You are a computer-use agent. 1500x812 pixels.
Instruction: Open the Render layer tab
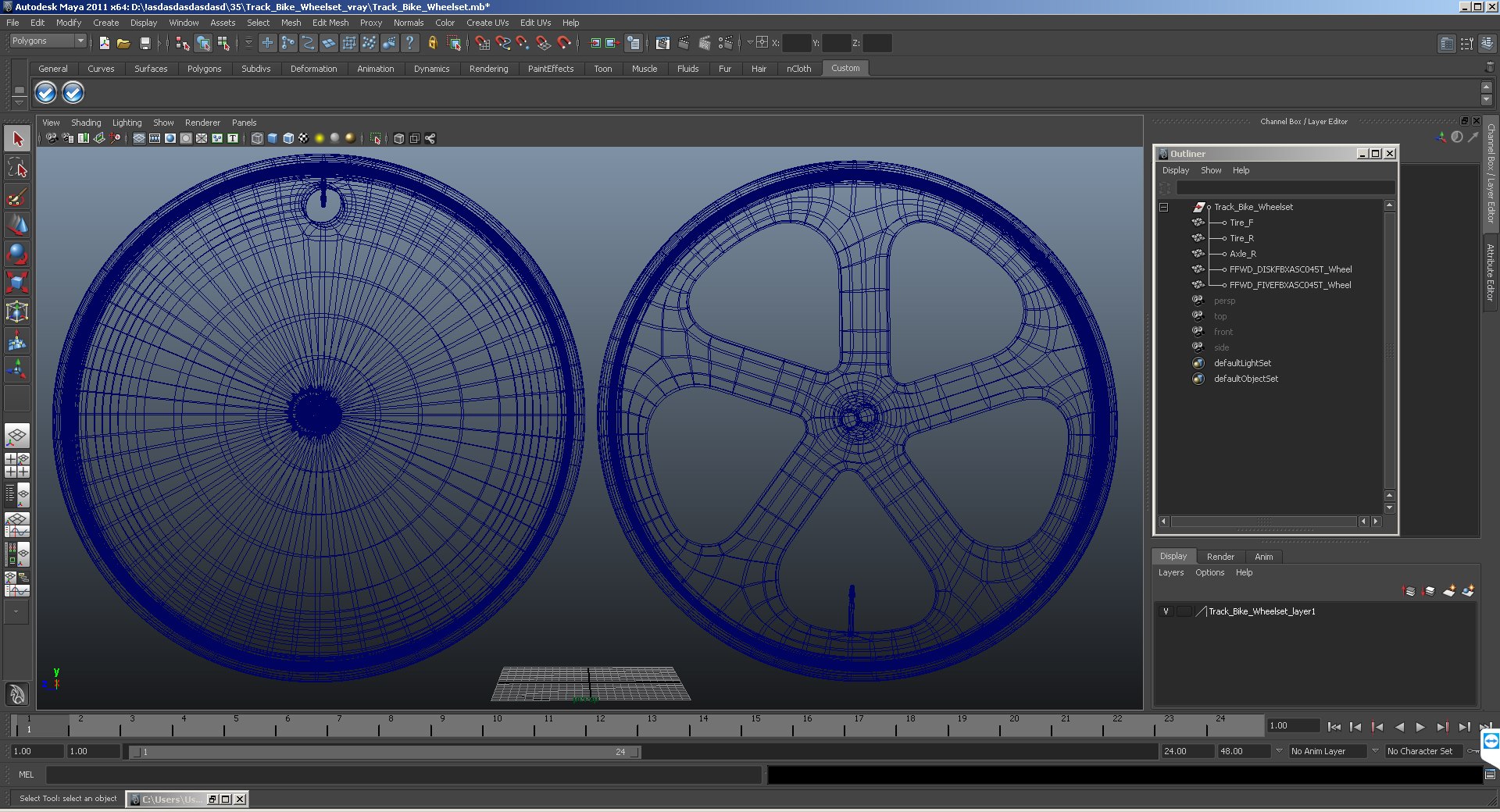point(1220,557)
